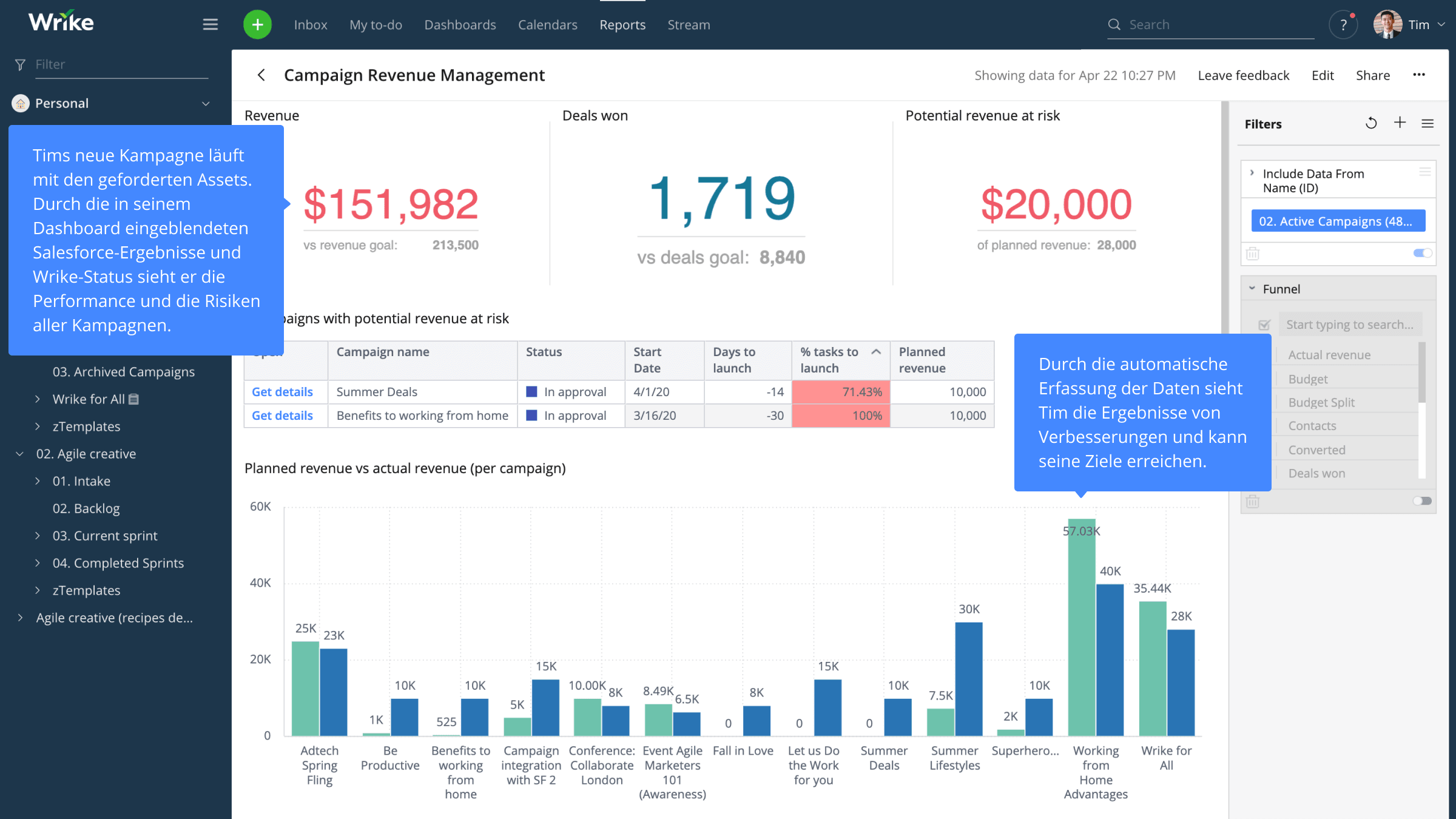Open the Inbox tab
Image resolution: width=1456 pixels, height=819 pixels.
[311, 25]
